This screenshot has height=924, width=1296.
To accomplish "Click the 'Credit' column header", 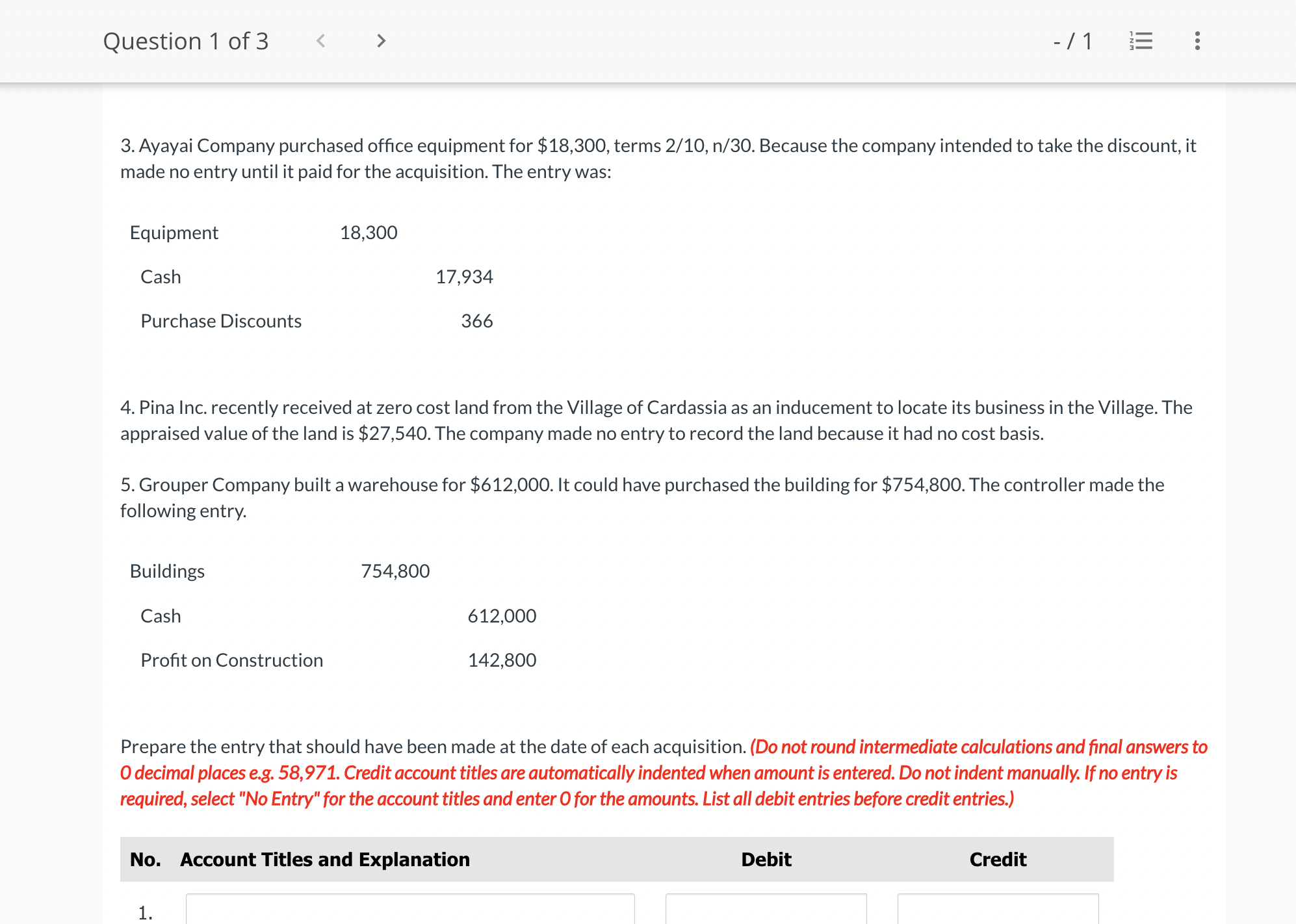I will [998, 860].
